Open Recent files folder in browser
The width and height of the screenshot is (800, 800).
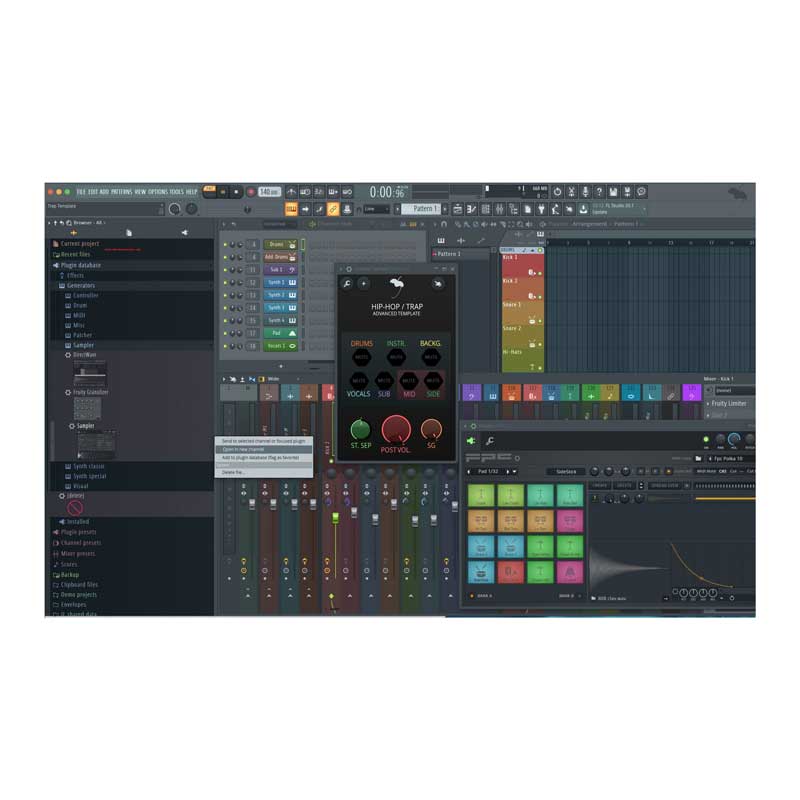point(71,254)
